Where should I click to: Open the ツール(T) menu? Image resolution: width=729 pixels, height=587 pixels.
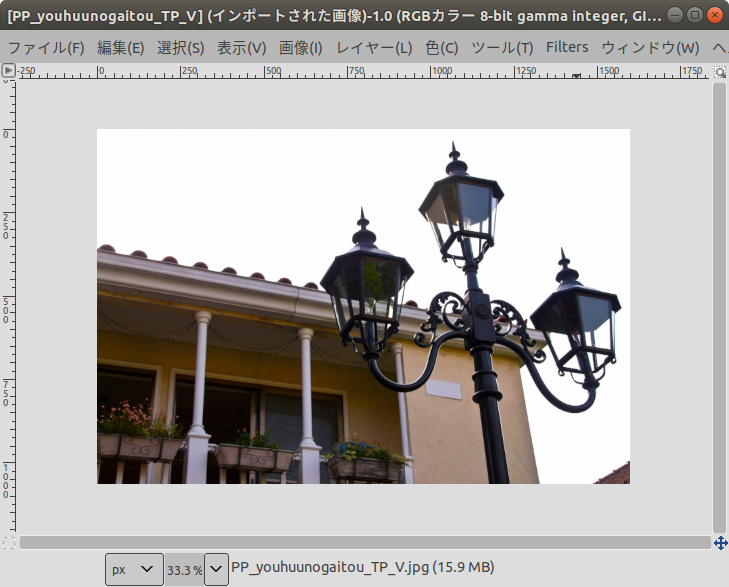pyautogui.click(x=502, y=47)
